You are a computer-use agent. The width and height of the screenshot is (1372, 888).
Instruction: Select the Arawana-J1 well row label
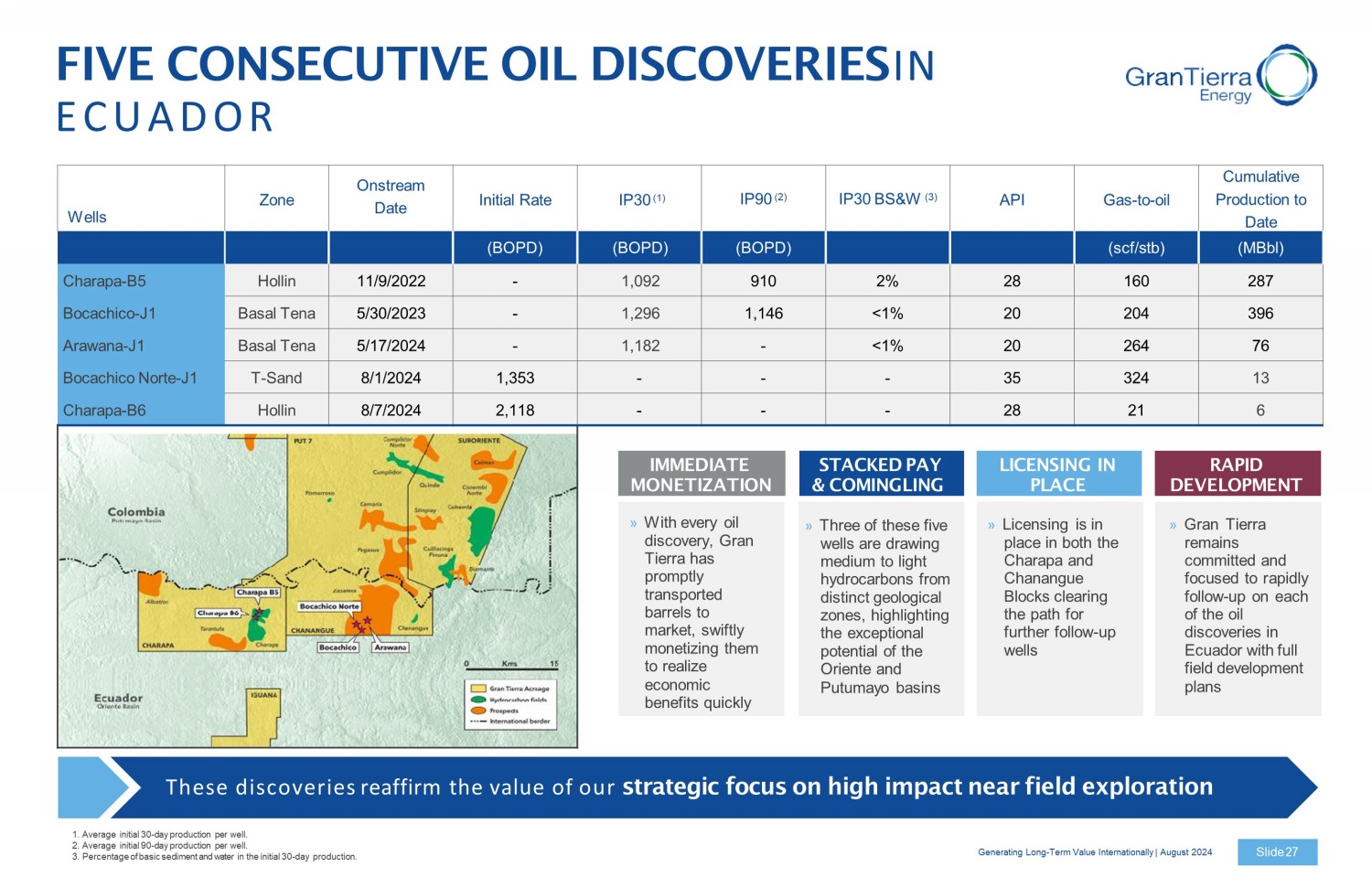103,346
